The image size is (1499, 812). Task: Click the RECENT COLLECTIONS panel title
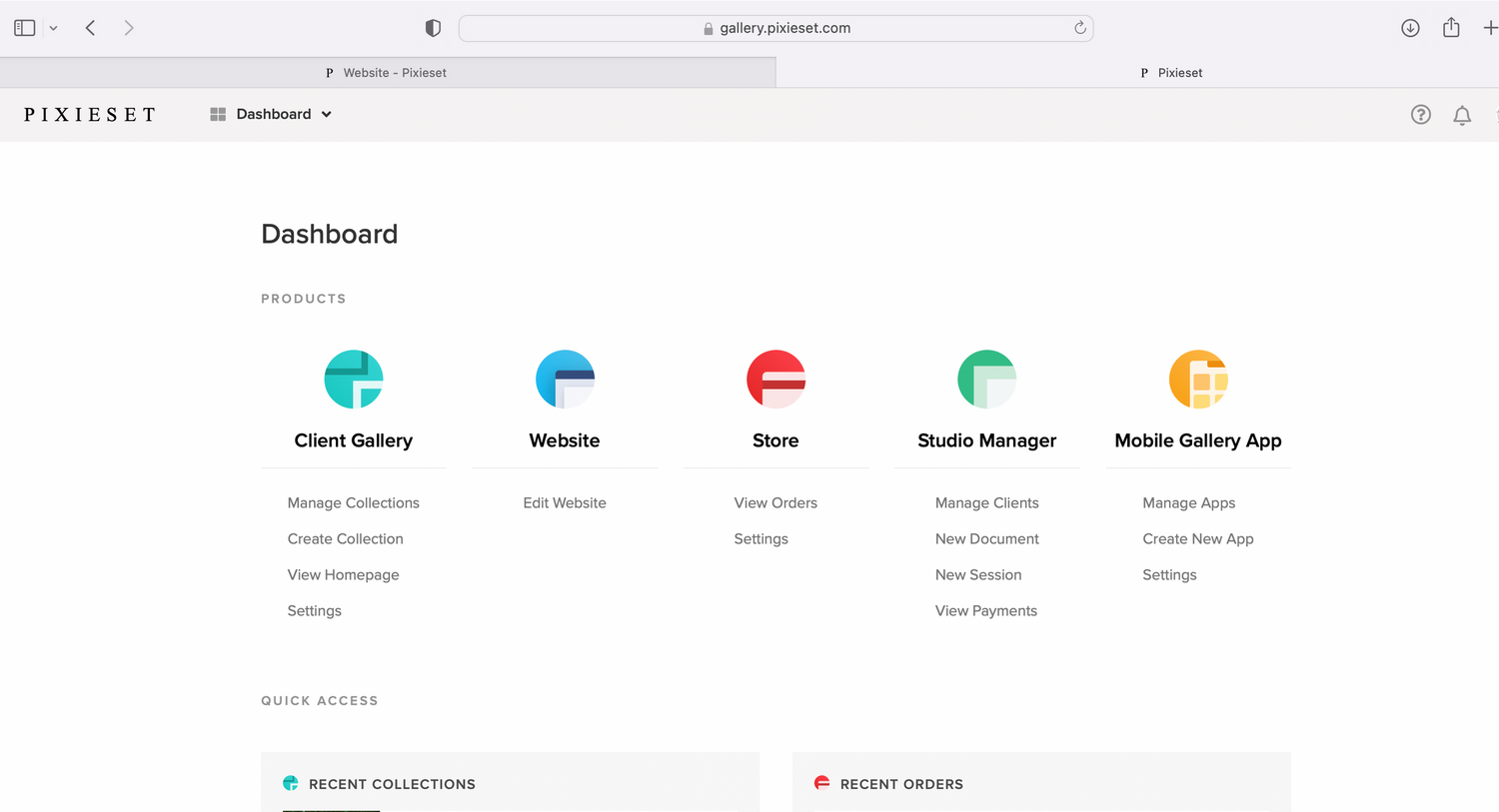(x=392, y=784)
